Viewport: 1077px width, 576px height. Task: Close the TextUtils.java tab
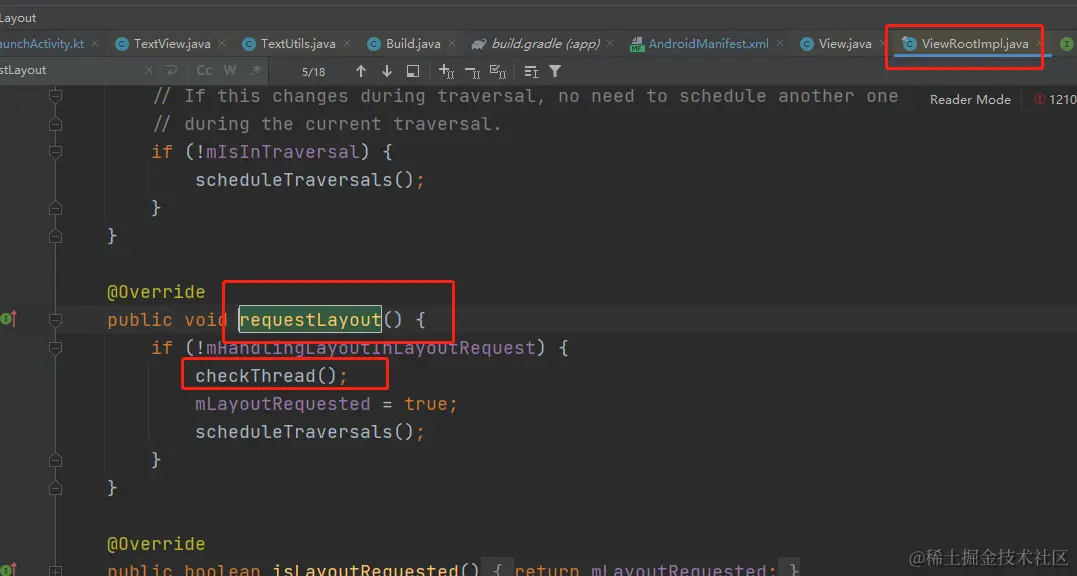(x=347, y=43)
